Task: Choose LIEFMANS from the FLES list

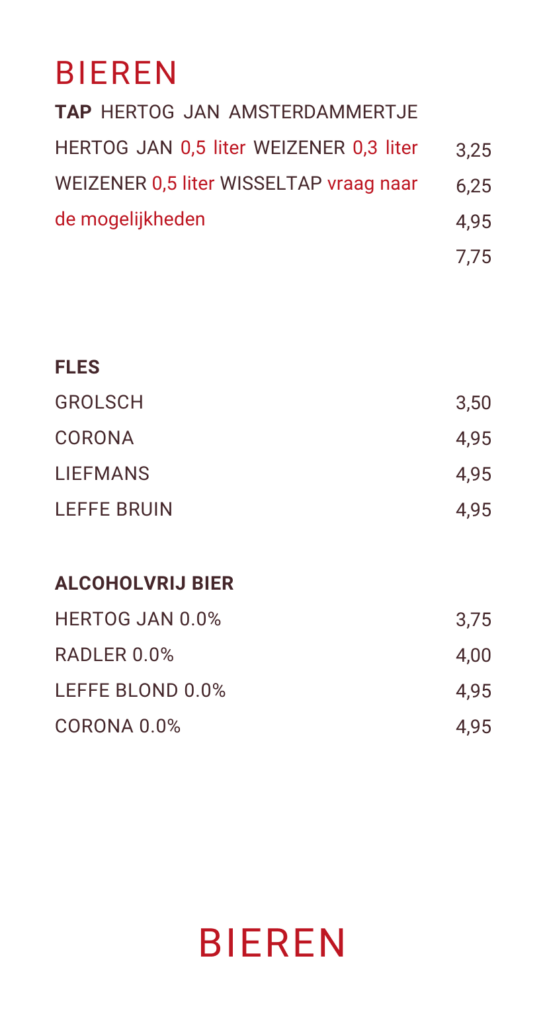Action: coord(102,473)
